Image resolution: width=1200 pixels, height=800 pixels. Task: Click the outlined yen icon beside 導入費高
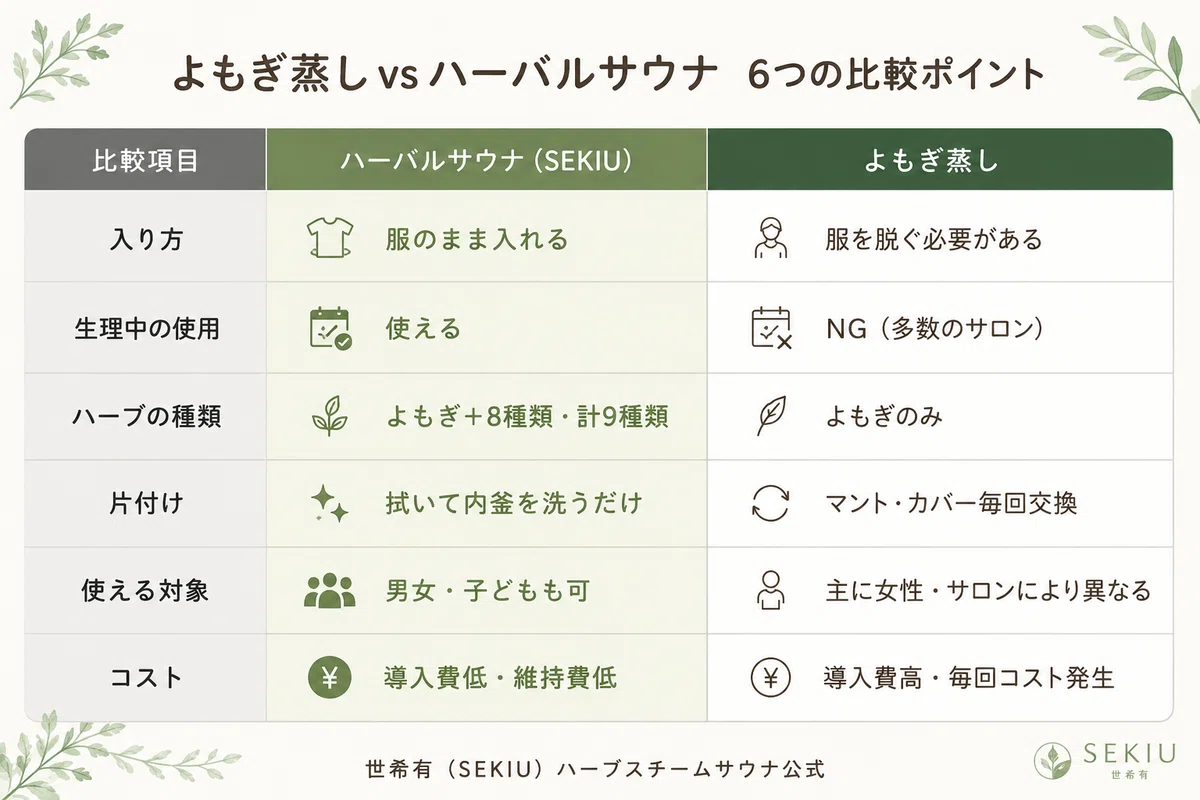[771, 678]
